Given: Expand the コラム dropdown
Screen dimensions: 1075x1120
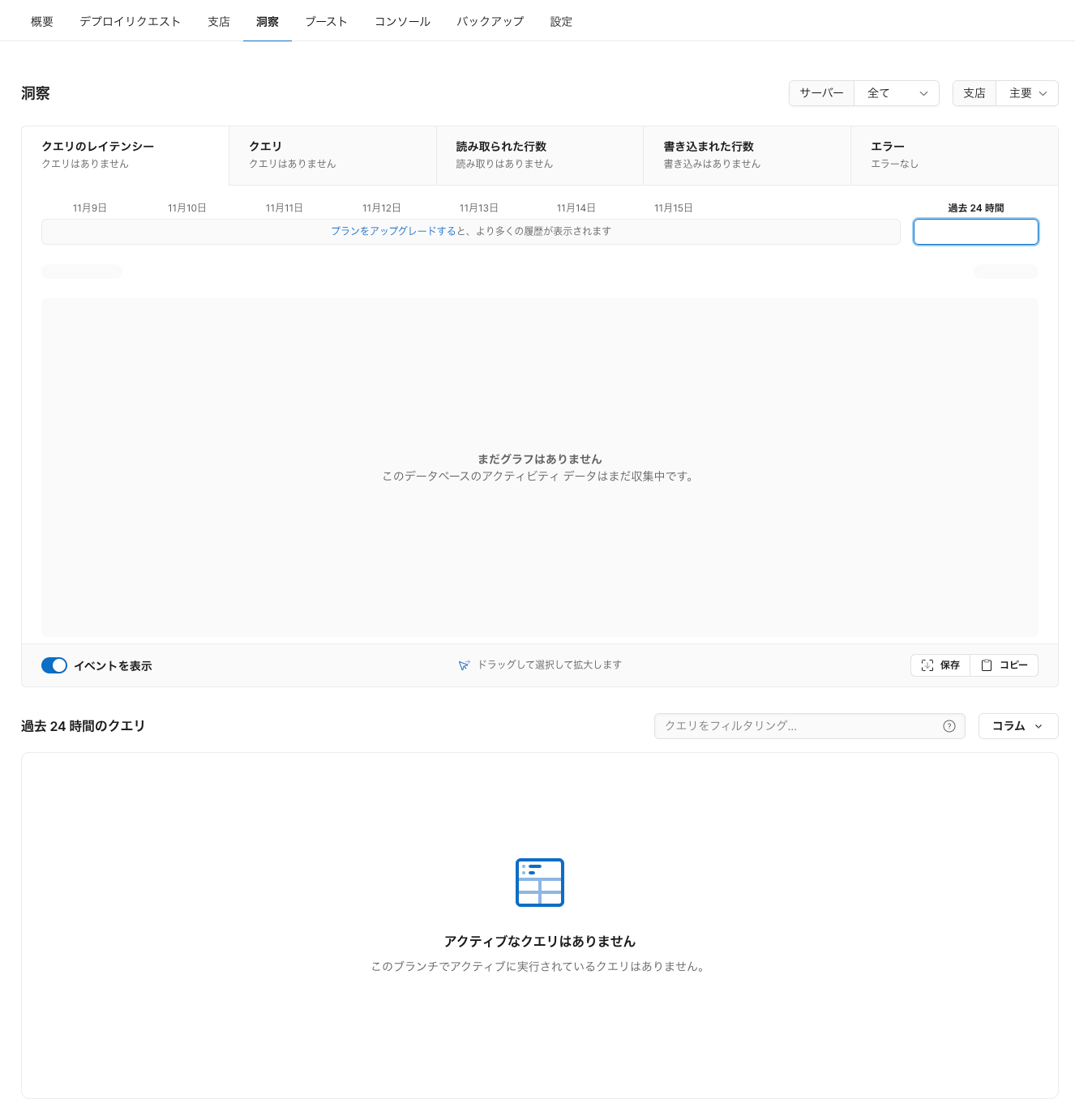Looking at the screenshot, I should coord(1018,726).
